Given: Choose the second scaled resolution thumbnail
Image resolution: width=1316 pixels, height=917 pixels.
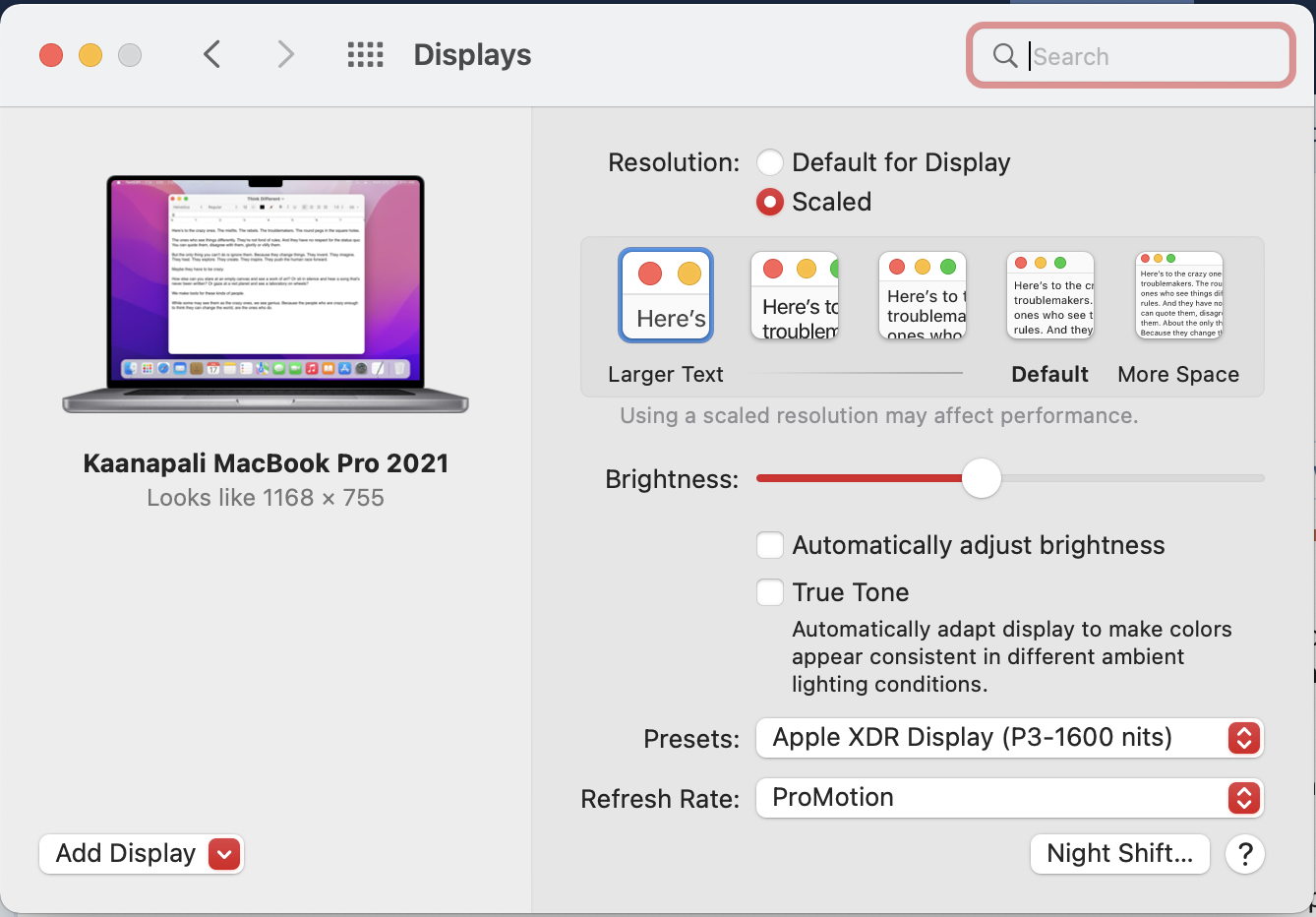Looking at the screenshot, I should (795, 295).
